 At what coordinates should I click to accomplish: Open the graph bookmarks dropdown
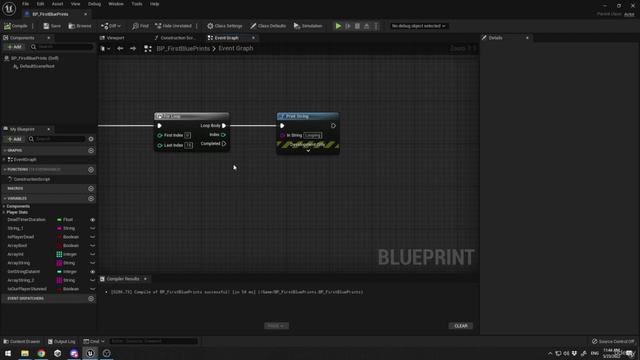(x=105, y=49)
